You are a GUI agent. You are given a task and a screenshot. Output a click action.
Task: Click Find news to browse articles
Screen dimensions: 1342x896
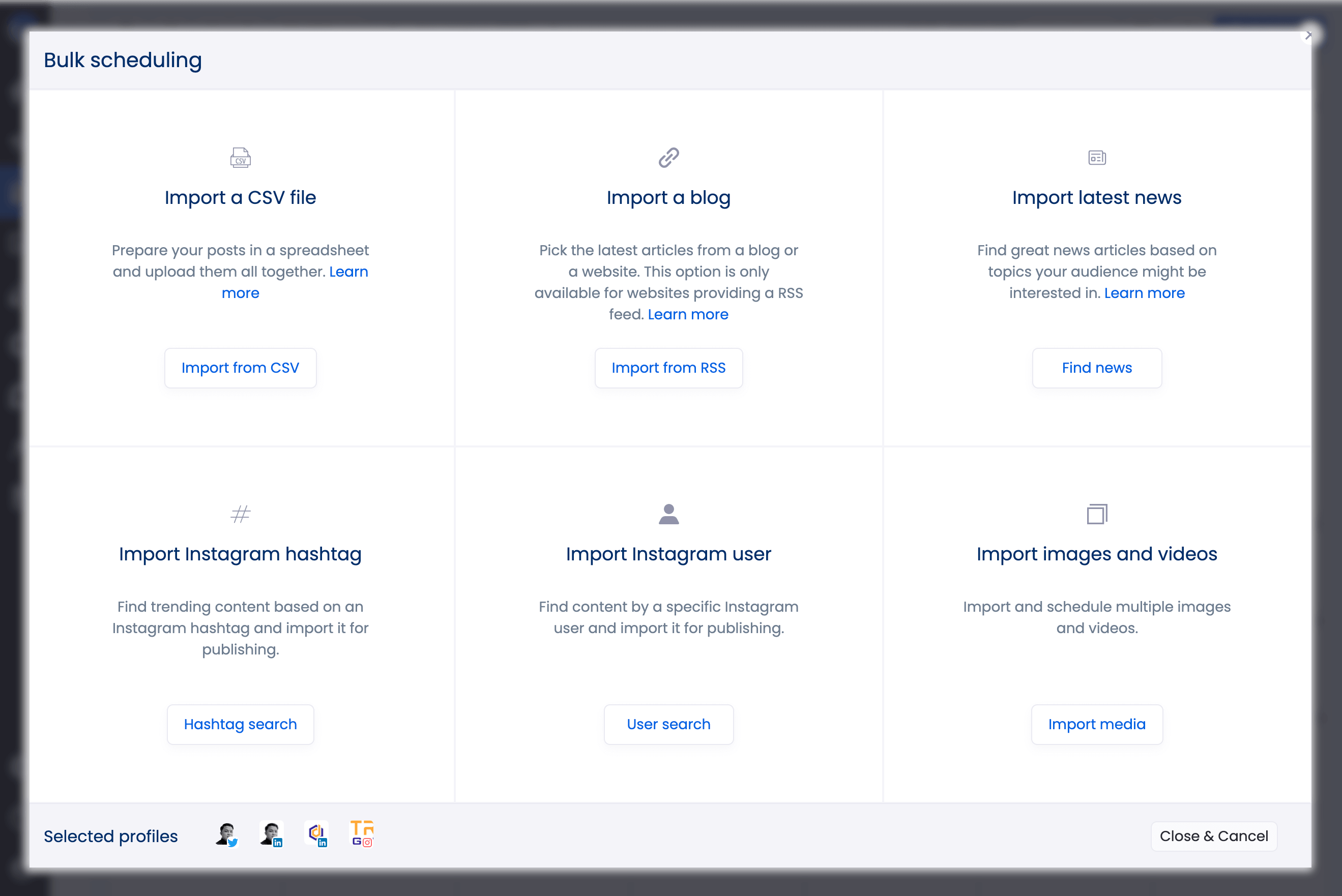pyautogui.click(x=1096, y=368)
